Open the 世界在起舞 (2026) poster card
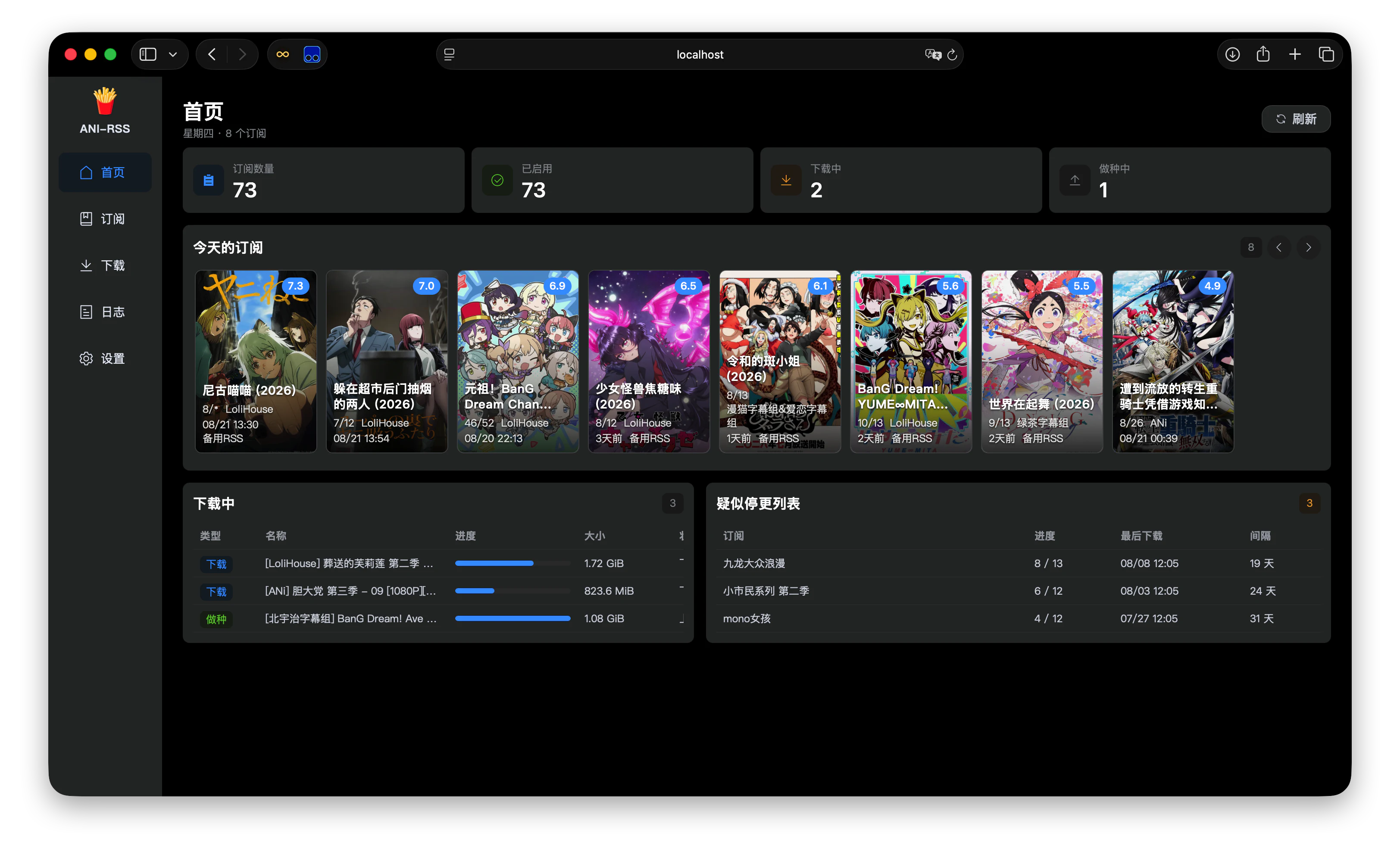The image size is (1400, 861). [1042, 362]
